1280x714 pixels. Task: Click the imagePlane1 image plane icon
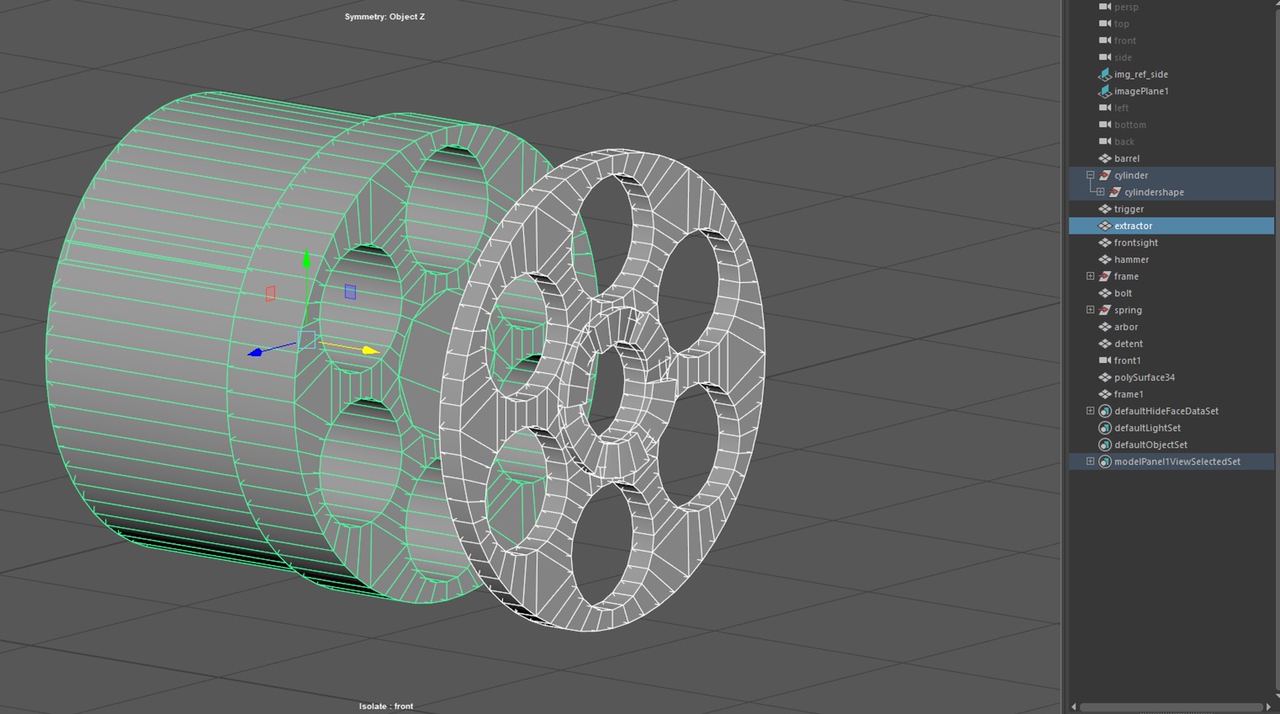click(1105, 91)
